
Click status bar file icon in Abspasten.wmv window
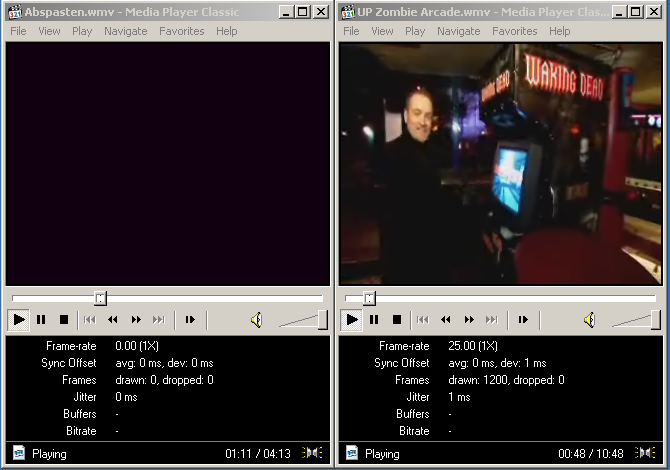point(19,452)
